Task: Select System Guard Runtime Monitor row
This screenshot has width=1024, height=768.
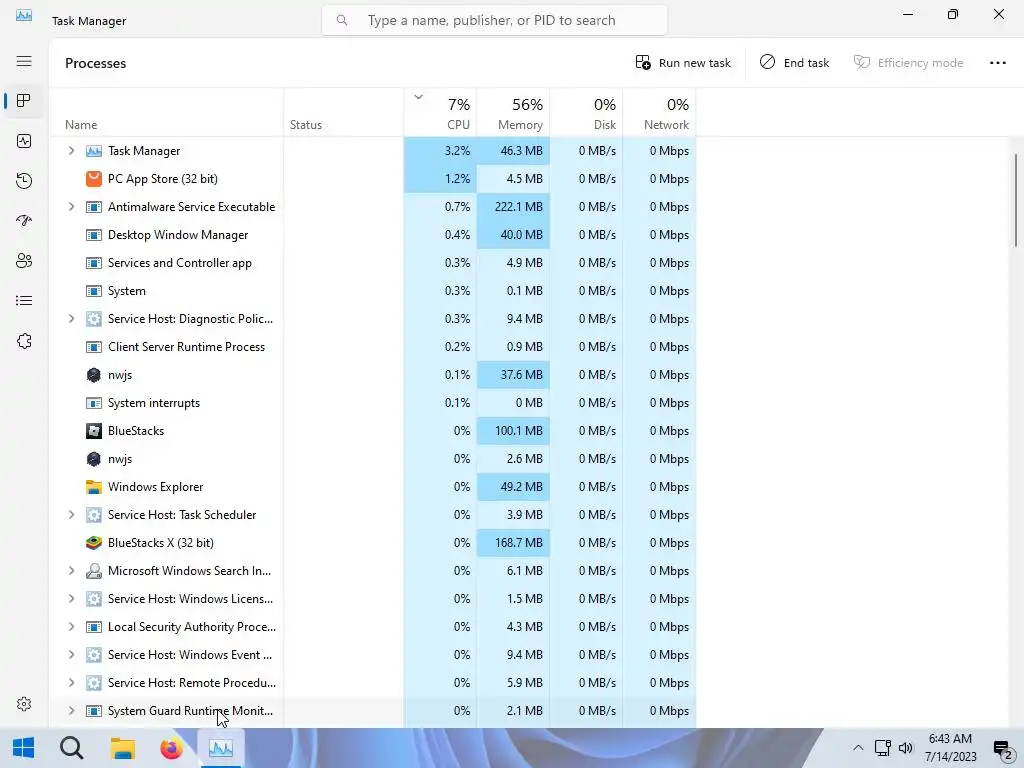Action: 373,711
